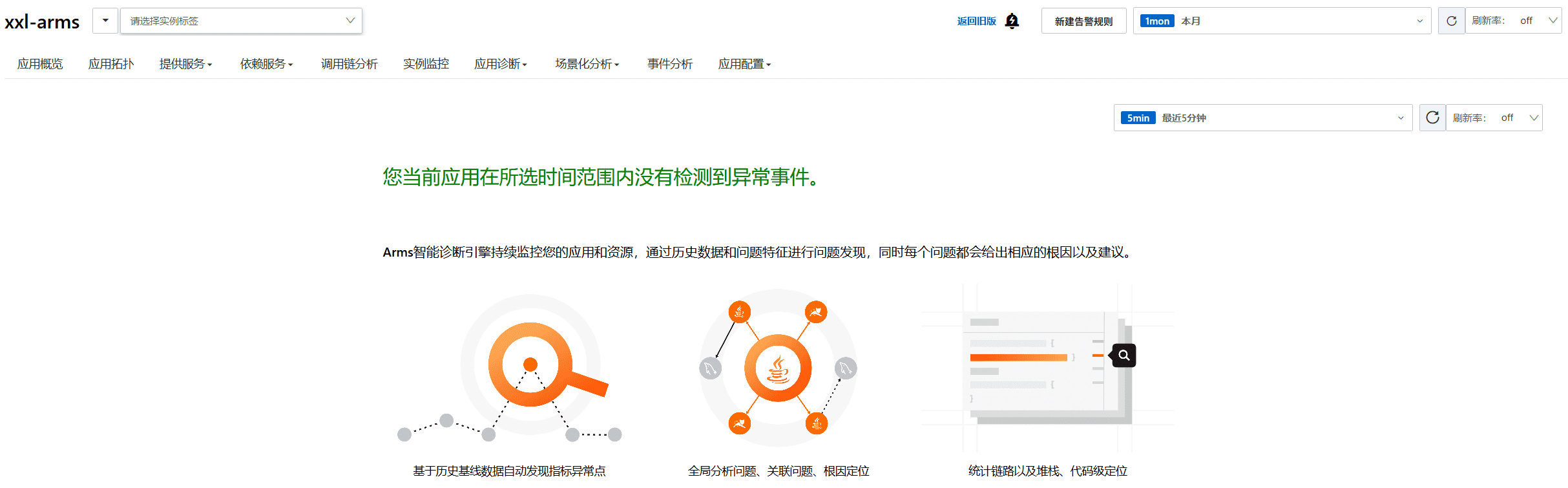Open the 5min 最近5分钟 time range selector
1568x488 pixels.
point(1263,118)
